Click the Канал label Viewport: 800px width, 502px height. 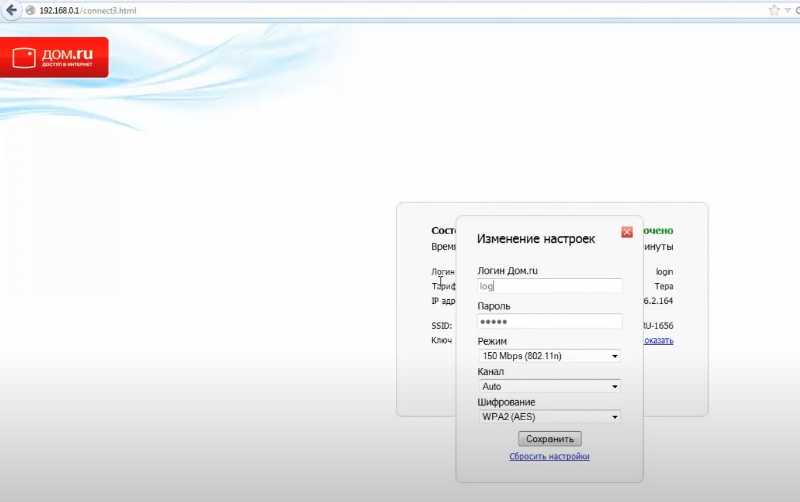click(x=491, y=372)
